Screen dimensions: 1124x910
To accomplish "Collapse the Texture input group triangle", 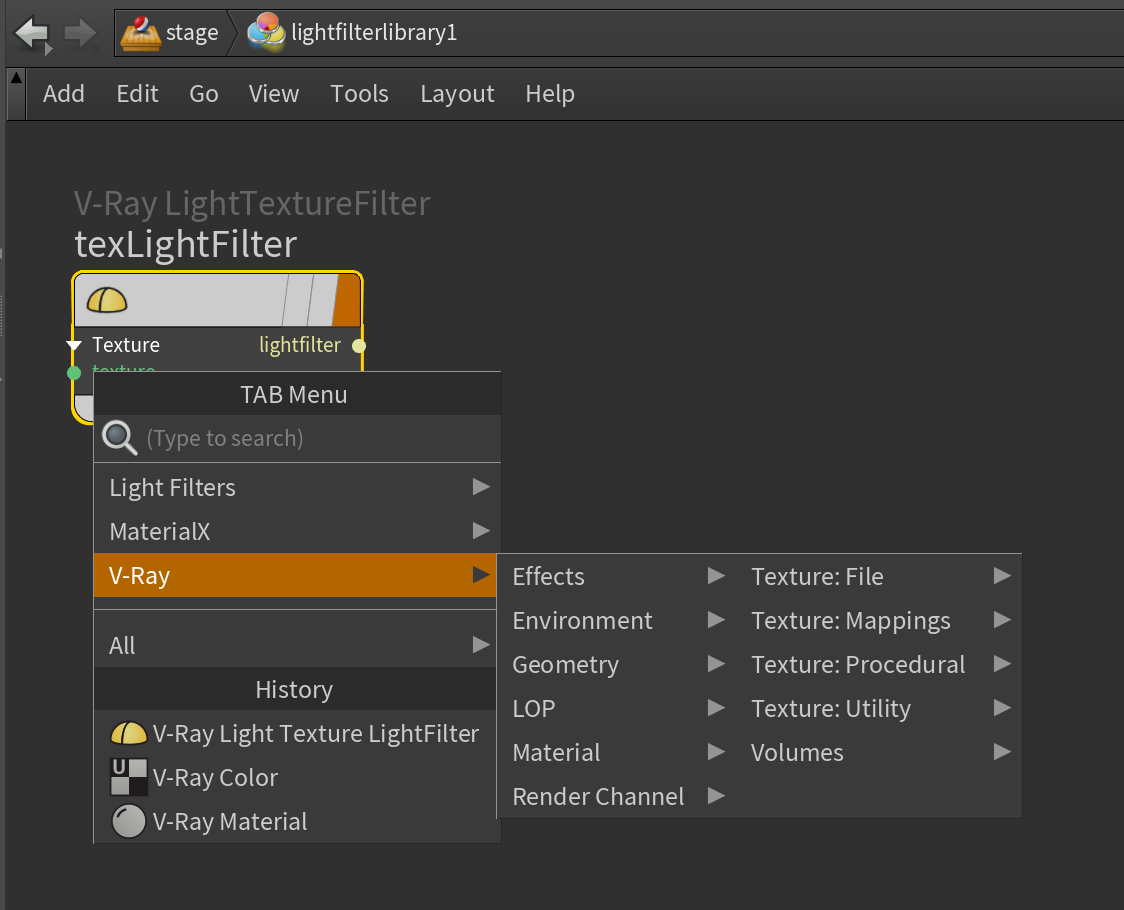I will [x=74, y=346].
